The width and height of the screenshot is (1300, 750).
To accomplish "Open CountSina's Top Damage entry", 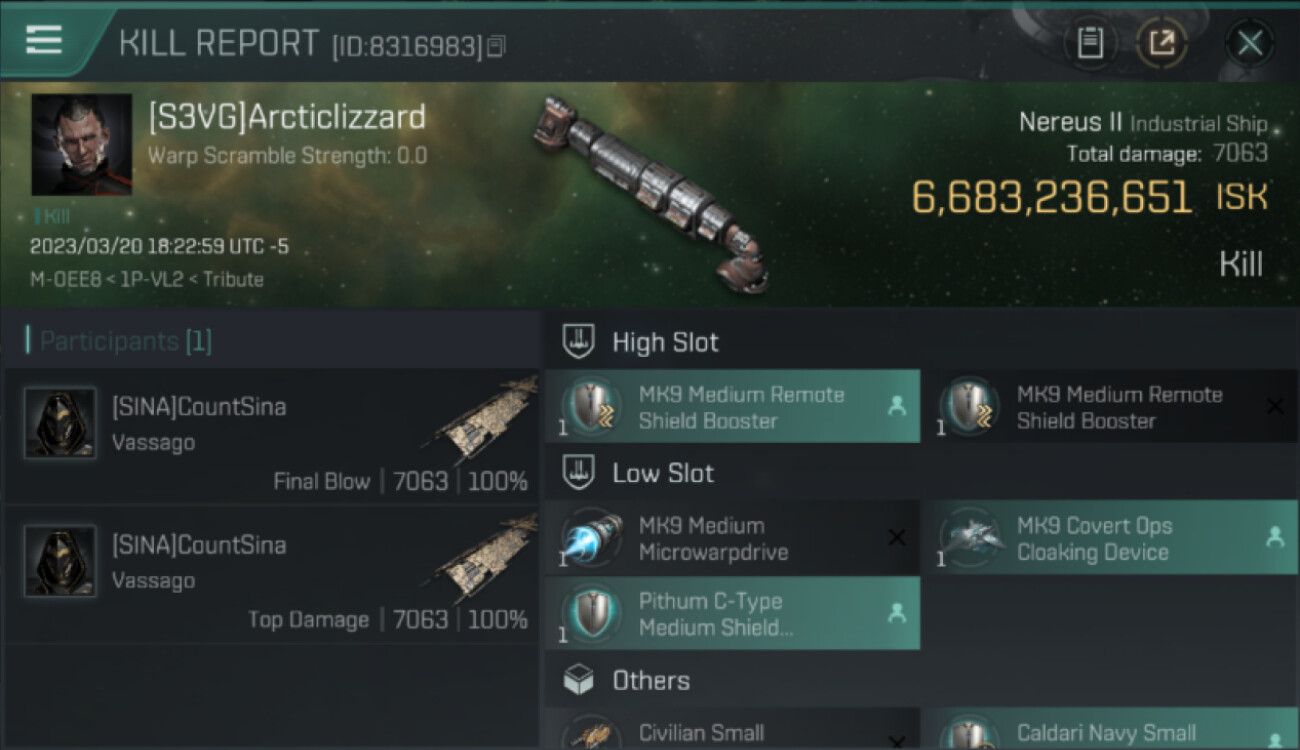I will (x=272, y=575).
